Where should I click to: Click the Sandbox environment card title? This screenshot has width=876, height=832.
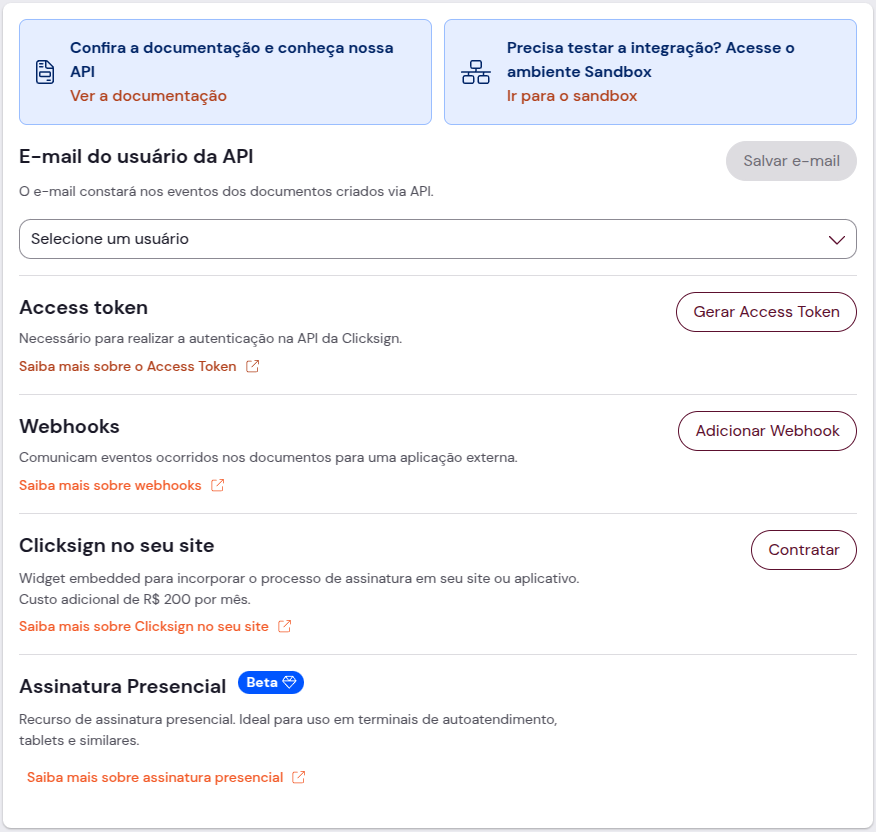click(650, 60)
